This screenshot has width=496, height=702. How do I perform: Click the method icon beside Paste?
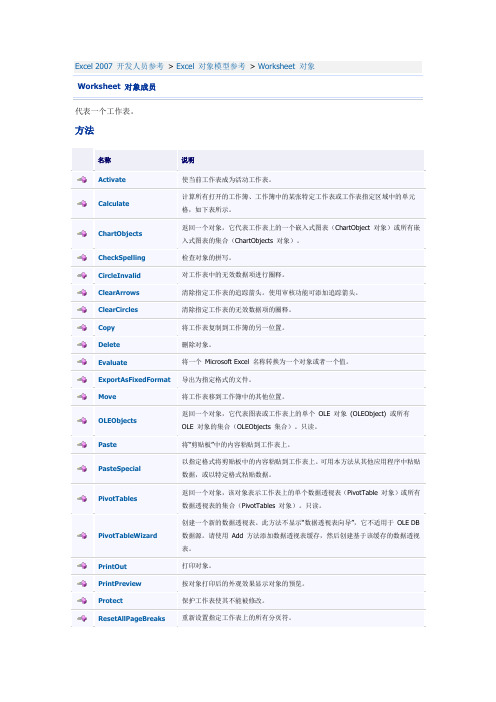click(82, 444)
